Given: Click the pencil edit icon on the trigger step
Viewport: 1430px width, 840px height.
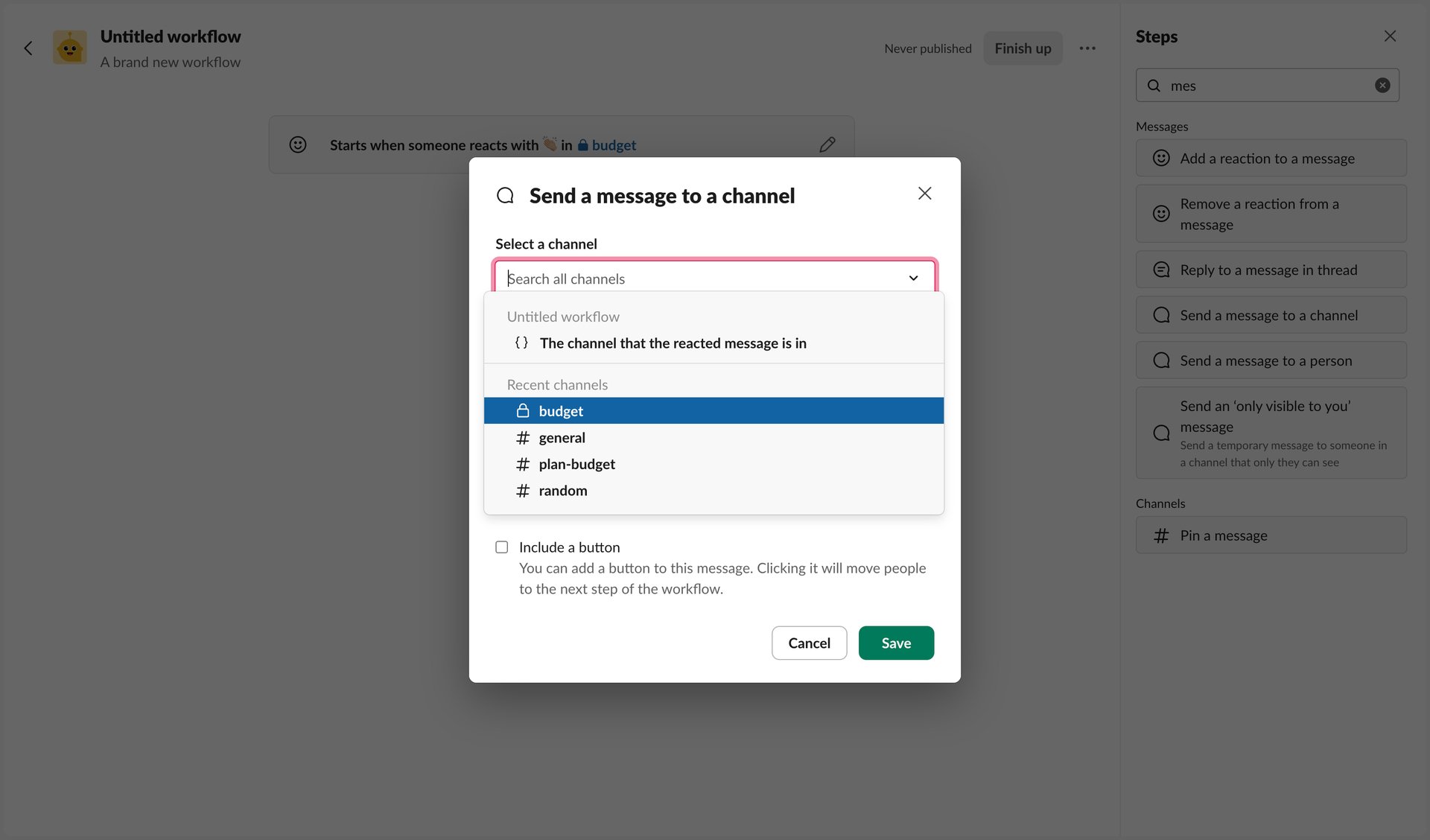Looking at the screenshot, I should (827, 144).
